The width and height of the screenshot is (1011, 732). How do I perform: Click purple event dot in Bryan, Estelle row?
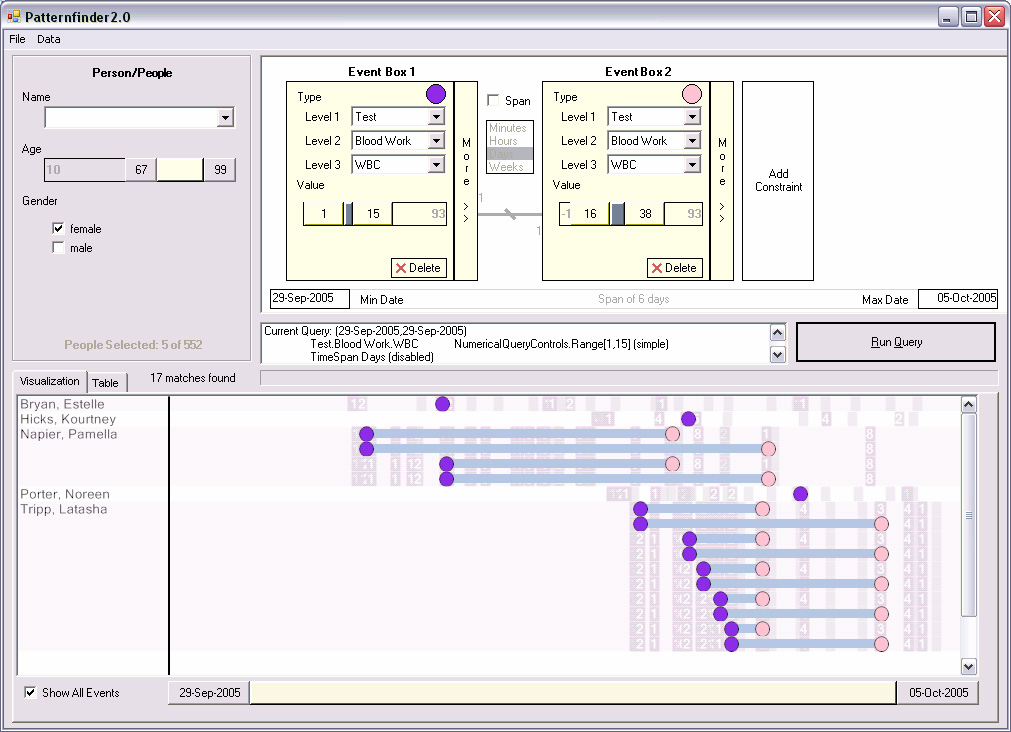(x=442, y=404)
